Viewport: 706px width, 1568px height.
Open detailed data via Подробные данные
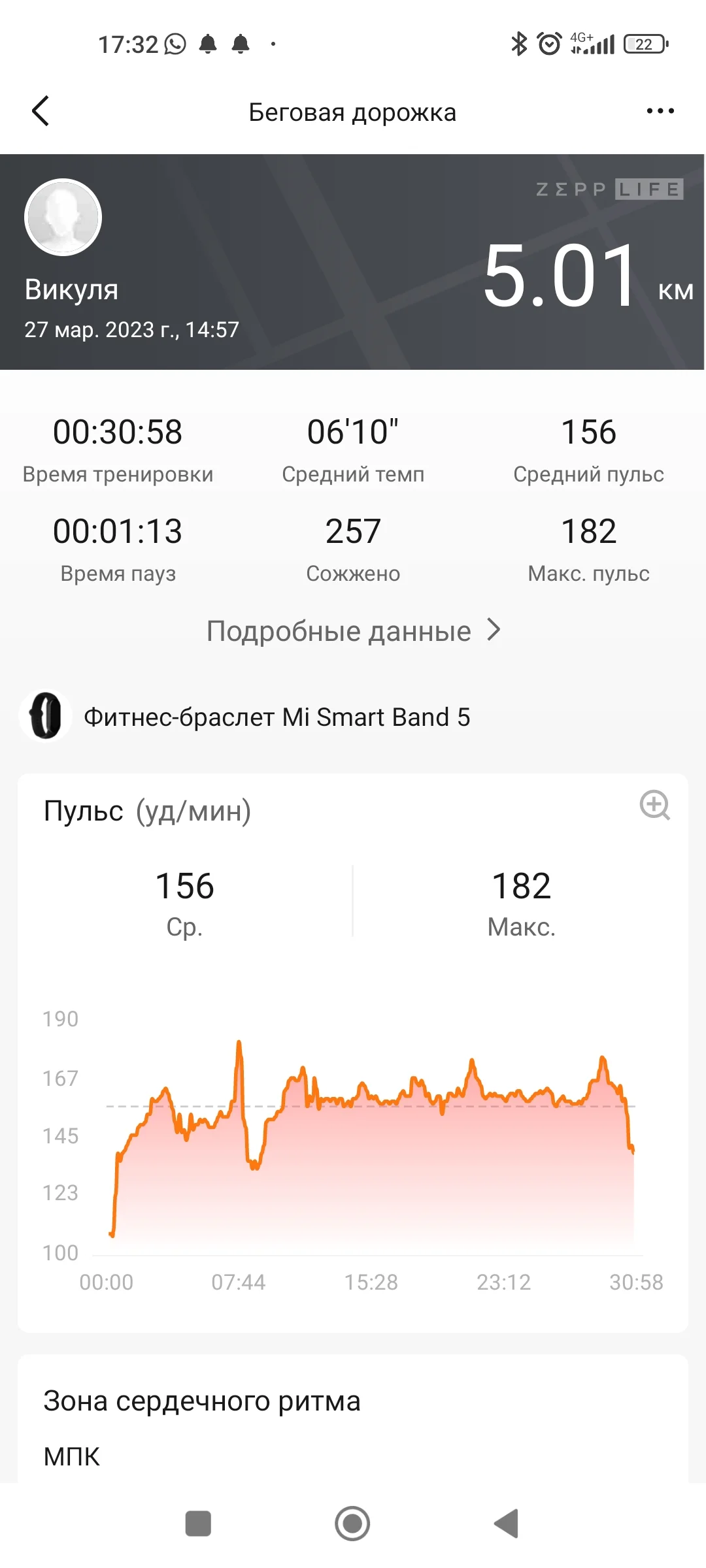[x=339, y=631]
